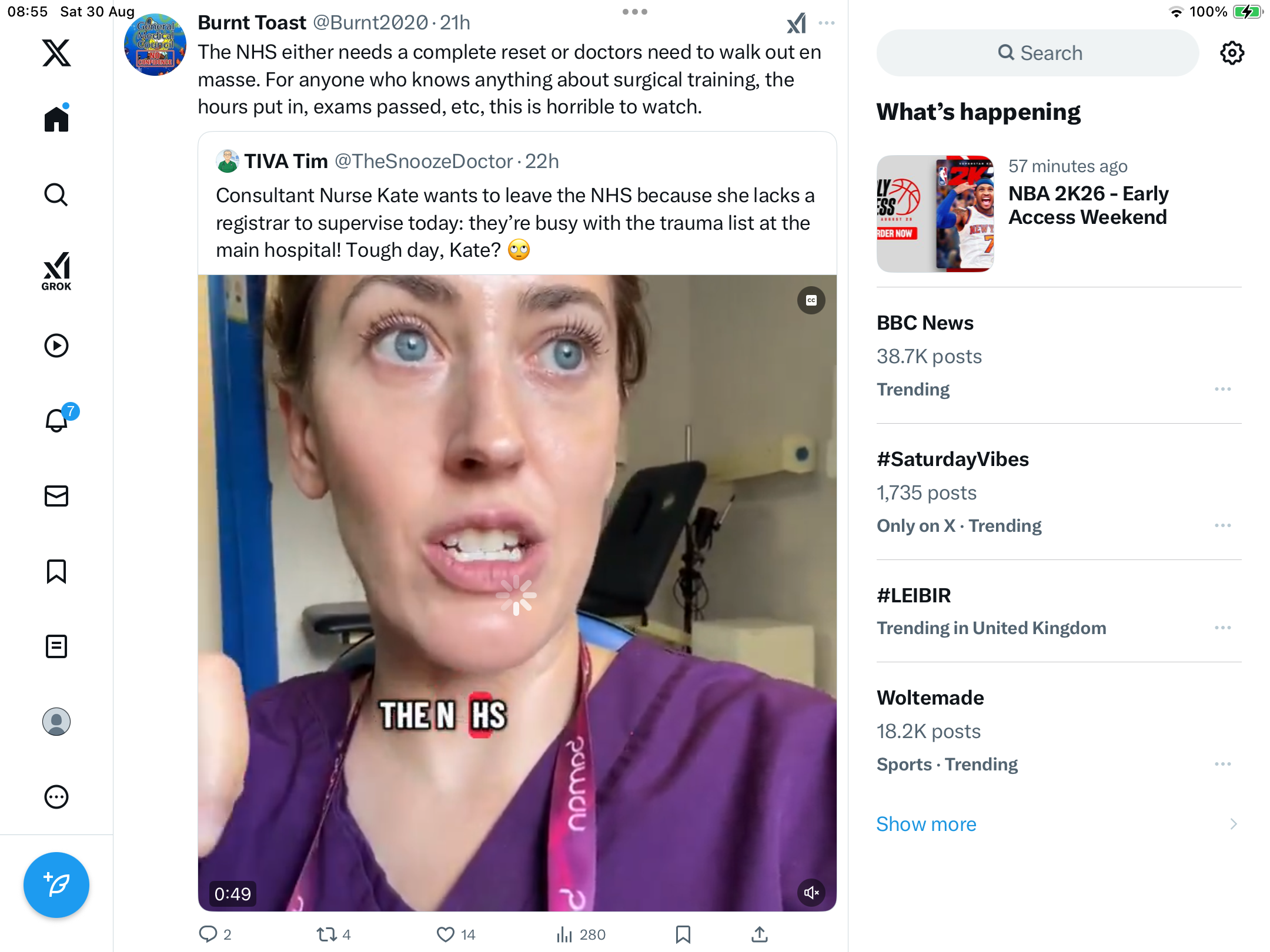Open @TheSnoozeDoctor quoted profile

coord(423,161)
